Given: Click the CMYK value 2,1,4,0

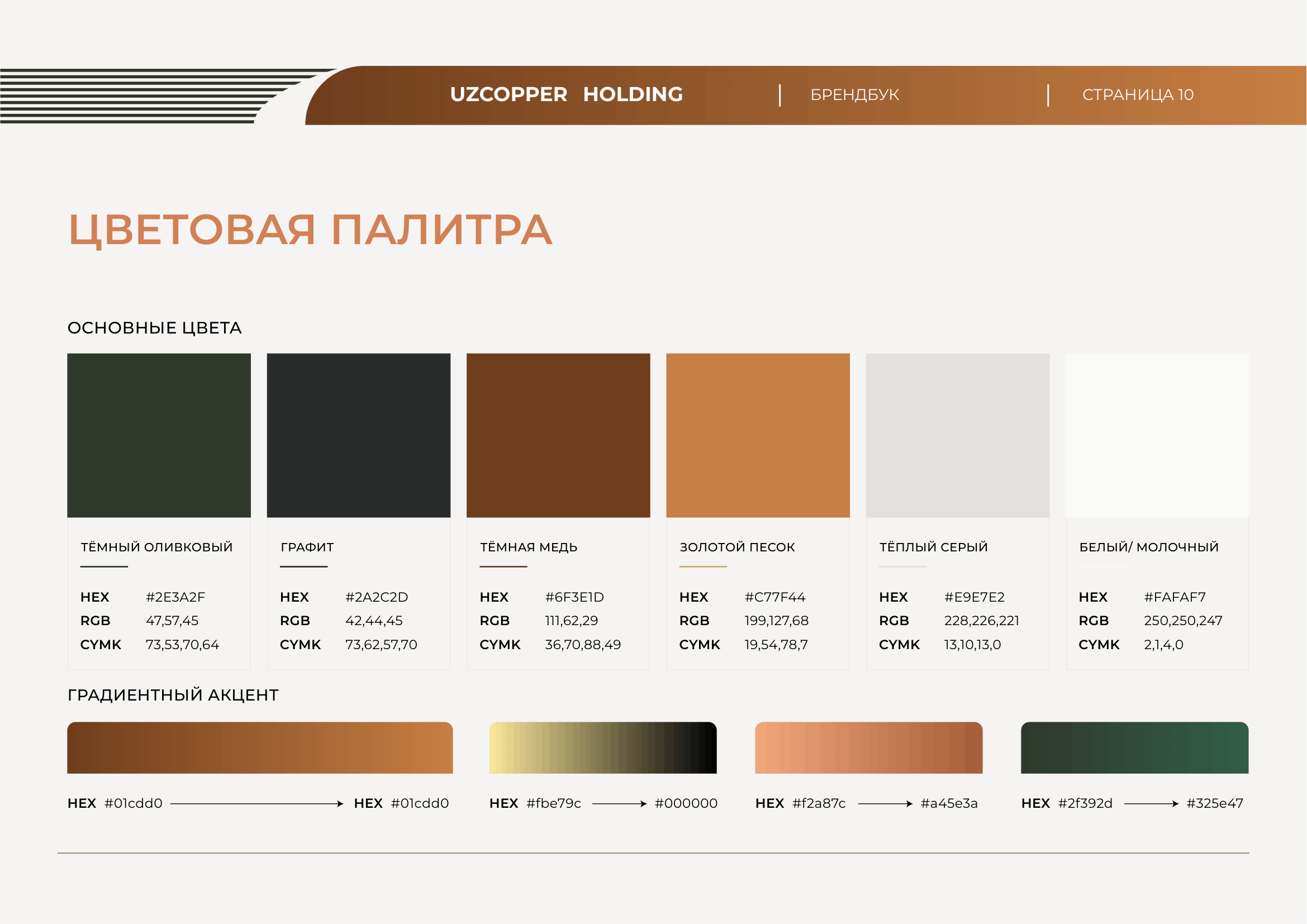Looking at the screenshot, I should point(1164,645).
